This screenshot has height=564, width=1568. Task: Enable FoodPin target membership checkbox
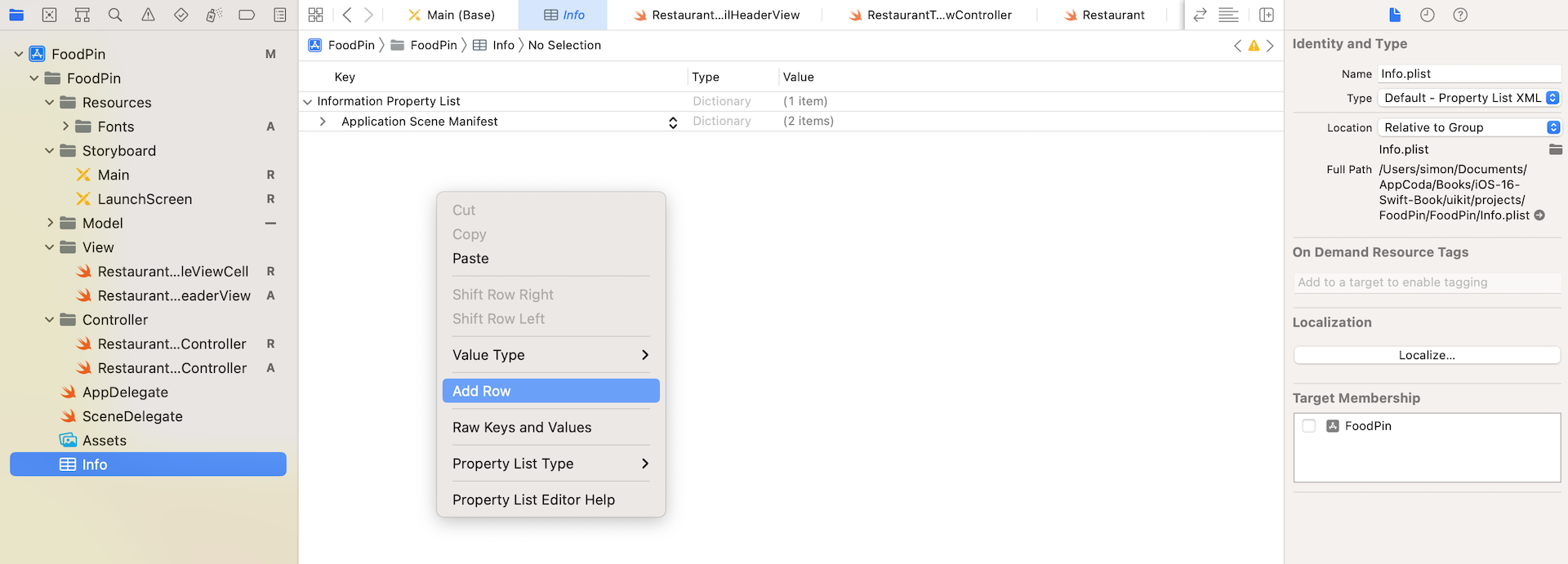1309,426
